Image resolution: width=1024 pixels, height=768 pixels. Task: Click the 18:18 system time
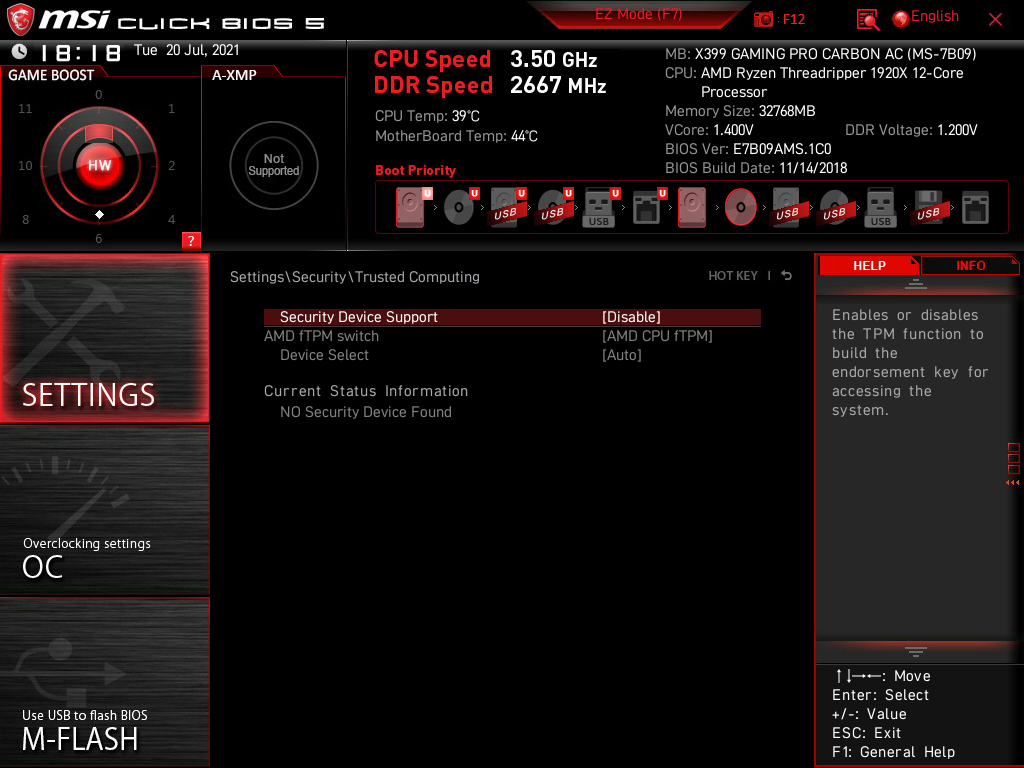81,52
